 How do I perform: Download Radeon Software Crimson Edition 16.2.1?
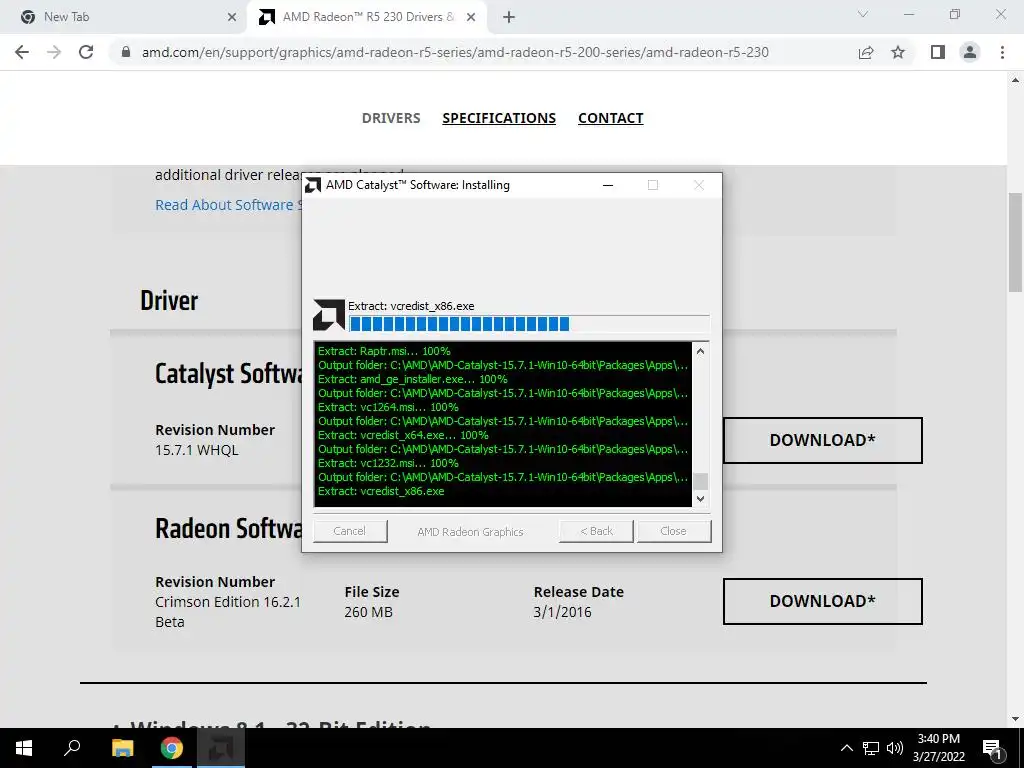click(x=822, y=601)
